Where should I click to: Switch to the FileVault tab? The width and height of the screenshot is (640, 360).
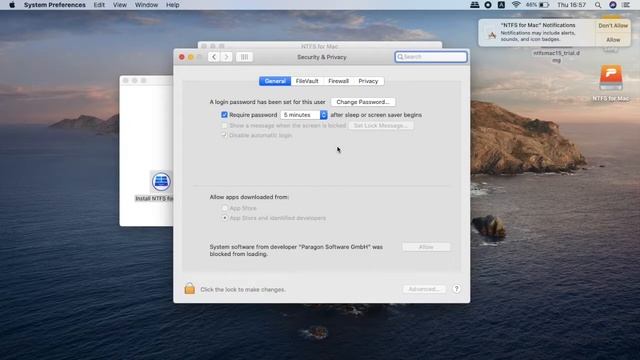[x=307, y=81]
